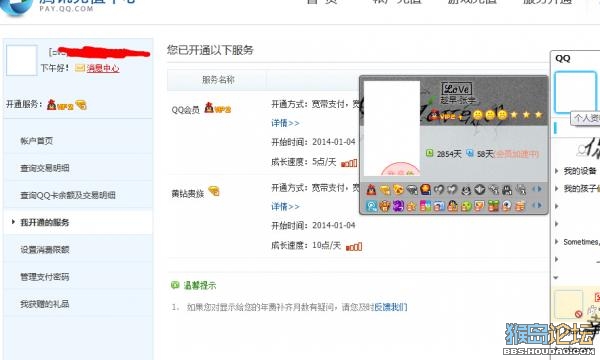The width and height of the screenshot is (600, 360).
Task: Click the 黄钻贵族 service name
Action: point(188,194)
